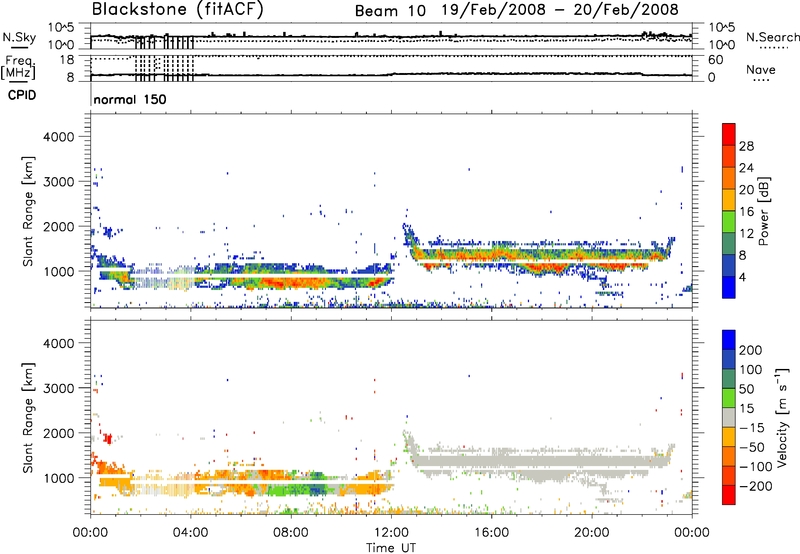Click the -200 label on velocity colorbar
This screenshot has height=554, width=800.
pos(755,486)
